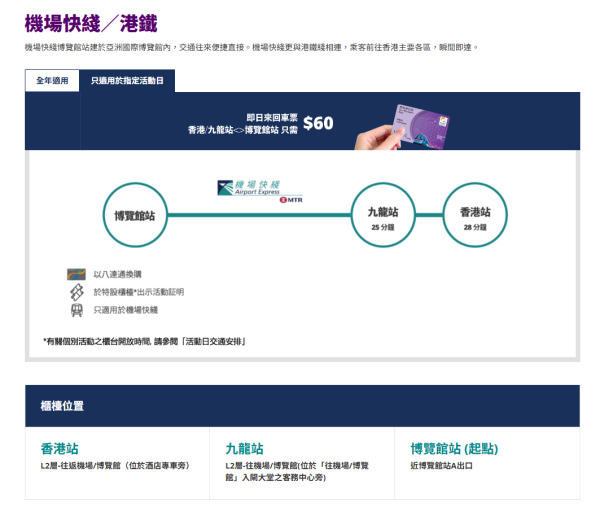This screenshot has height=516, width=600.
Task: Click the 九龍站 counter location heading
Action: tap(245, 449)
